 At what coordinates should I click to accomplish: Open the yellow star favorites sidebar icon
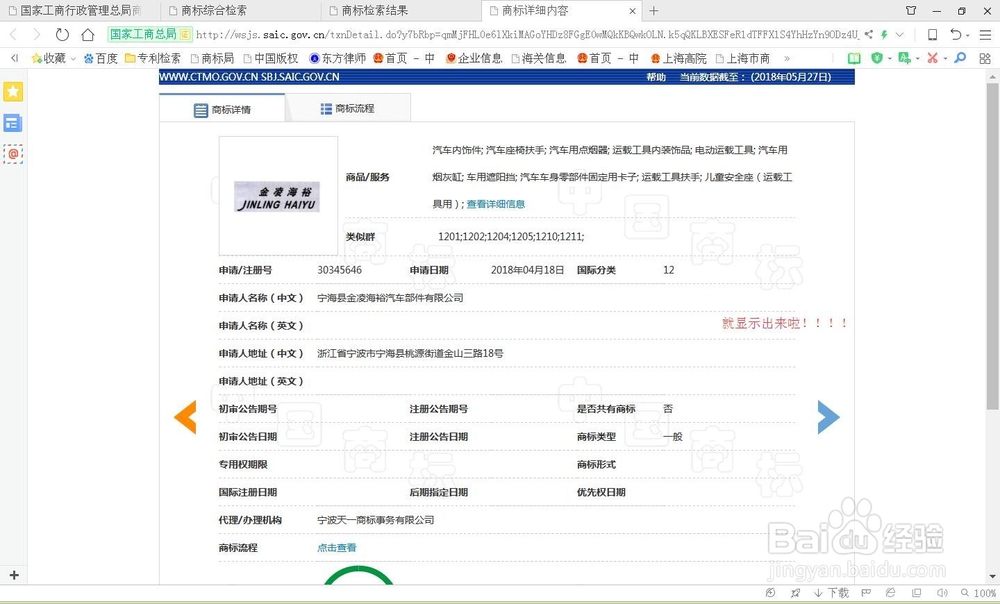coord(13,92)
